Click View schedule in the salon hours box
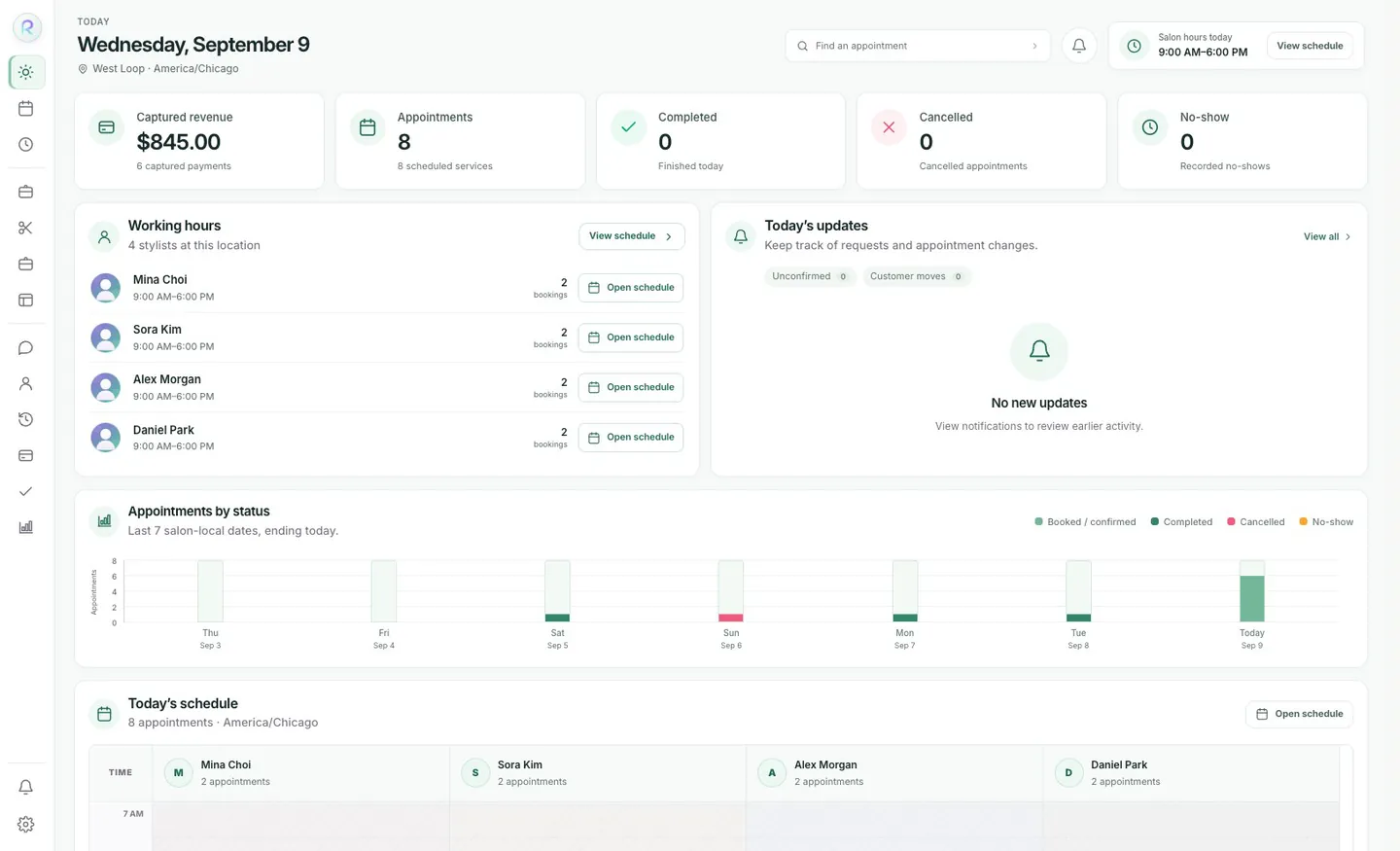 tap(1310, 46)
